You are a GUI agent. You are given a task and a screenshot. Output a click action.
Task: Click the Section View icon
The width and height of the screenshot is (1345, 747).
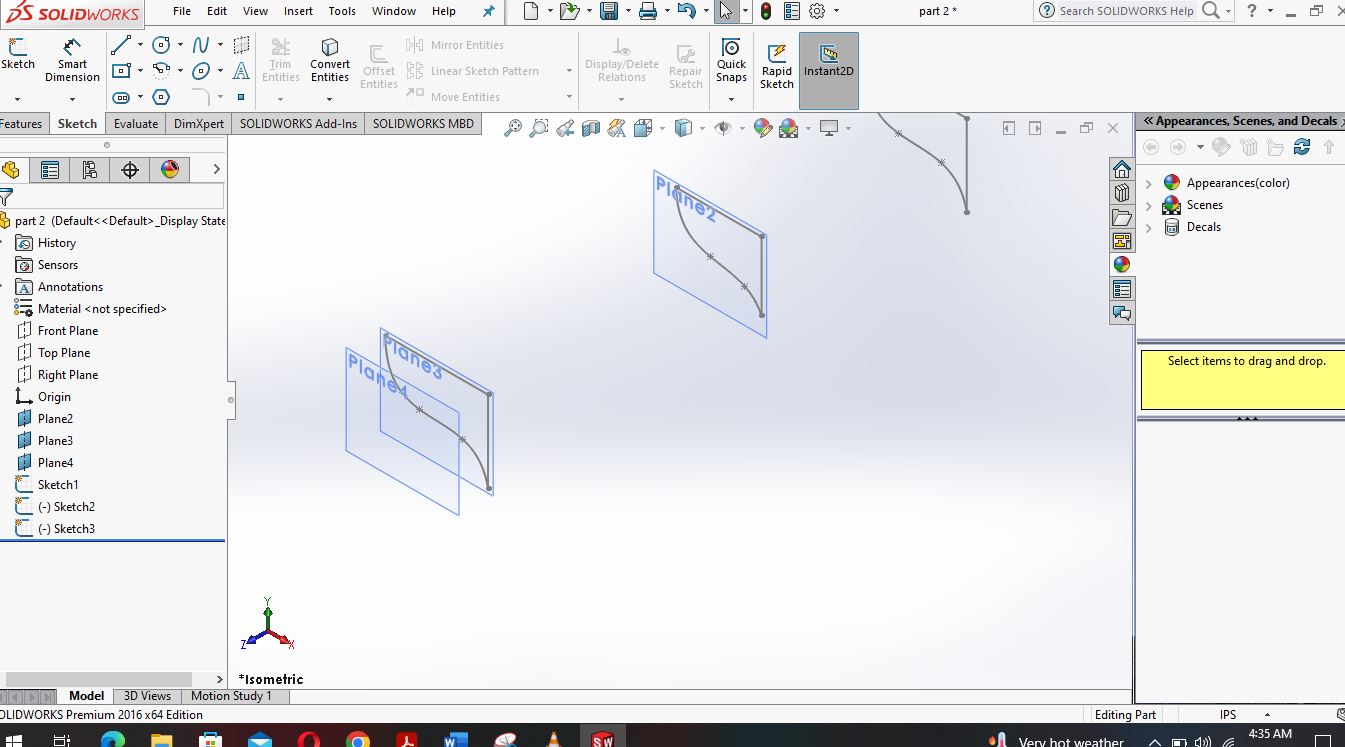pos(591,128)
